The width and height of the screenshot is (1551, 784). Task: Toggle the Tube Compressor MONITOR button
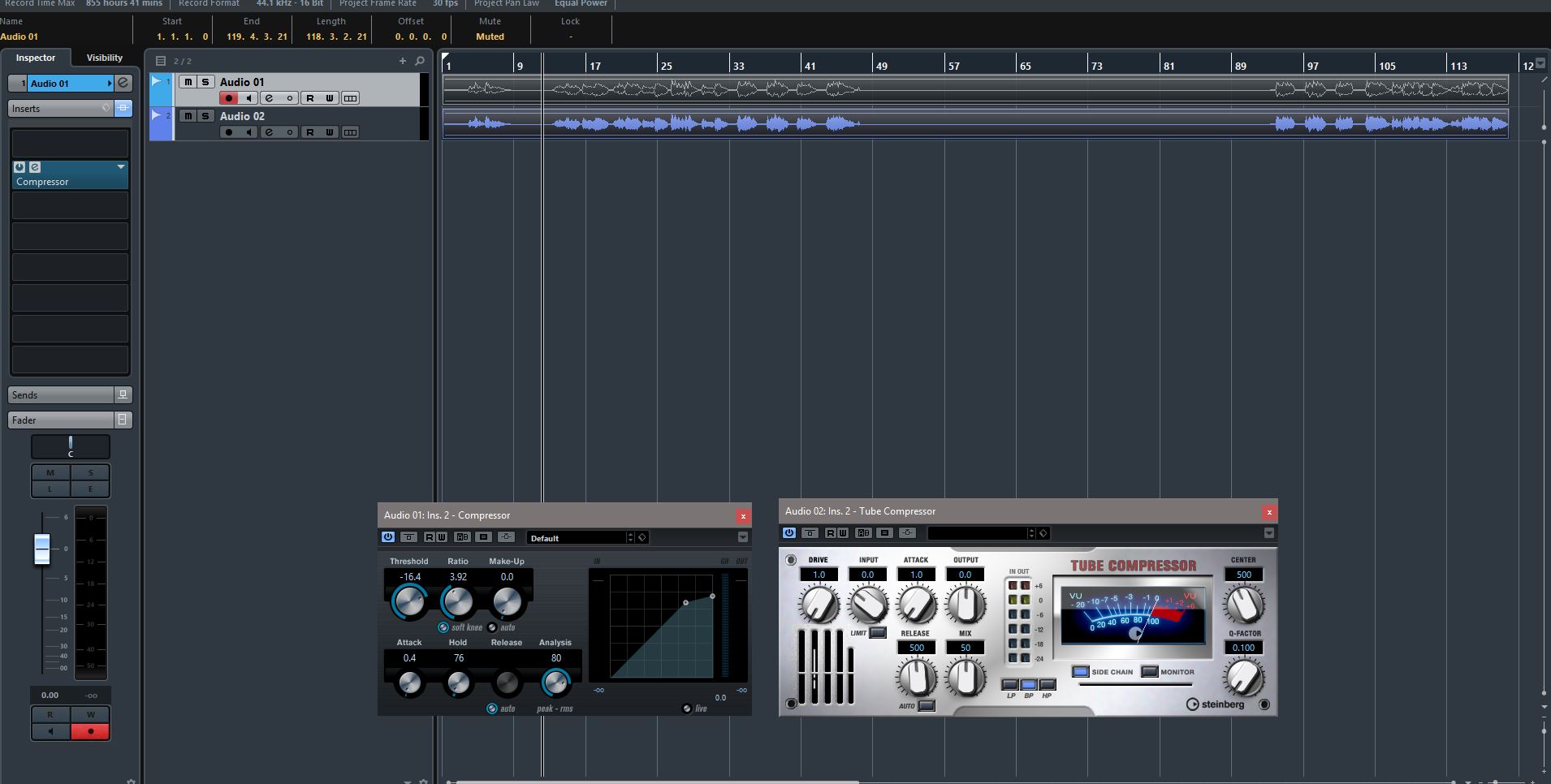tap(1150, 672)
